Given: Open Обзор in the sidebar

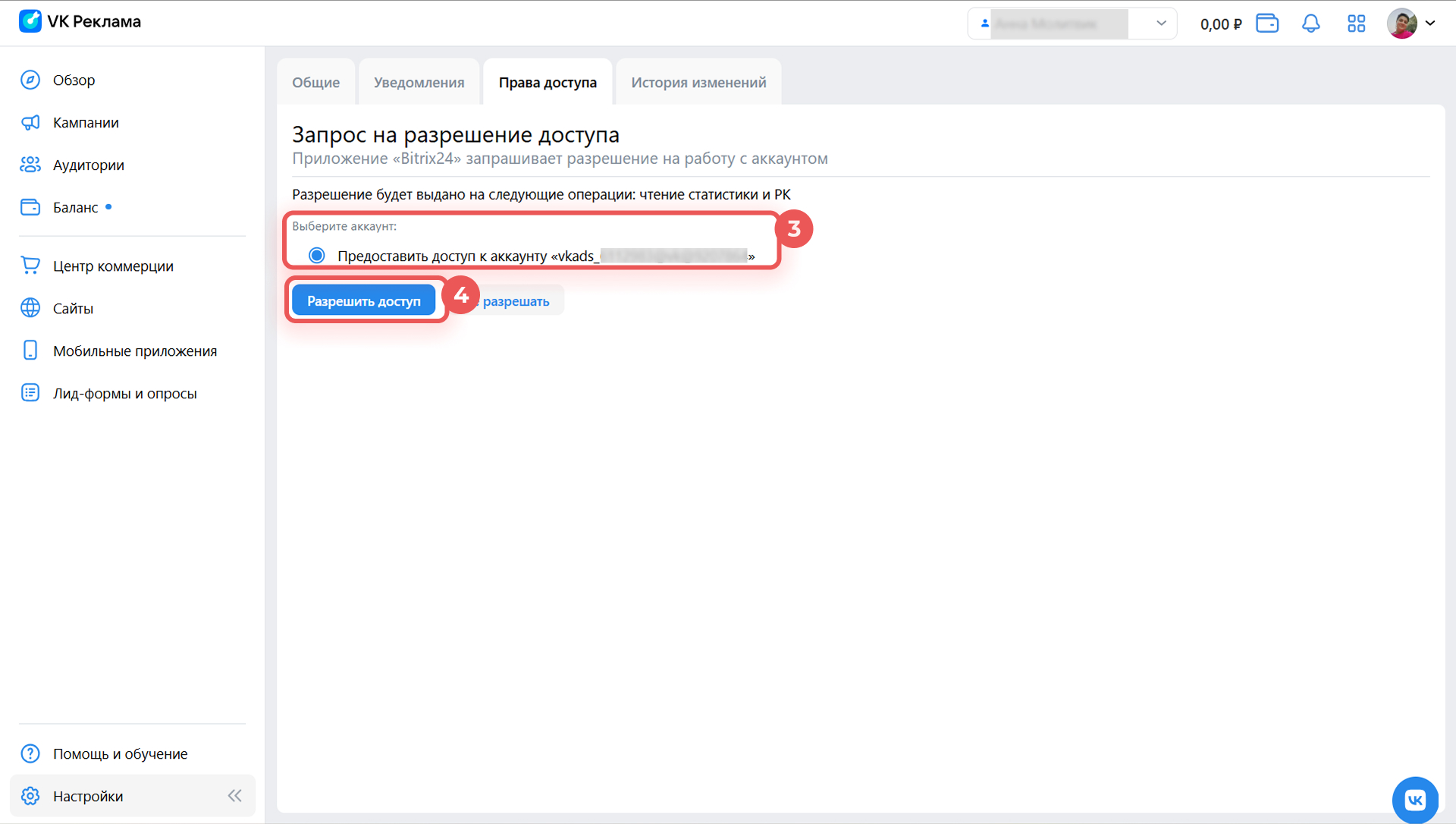Looking at the screenshot, I should [74, 80].
